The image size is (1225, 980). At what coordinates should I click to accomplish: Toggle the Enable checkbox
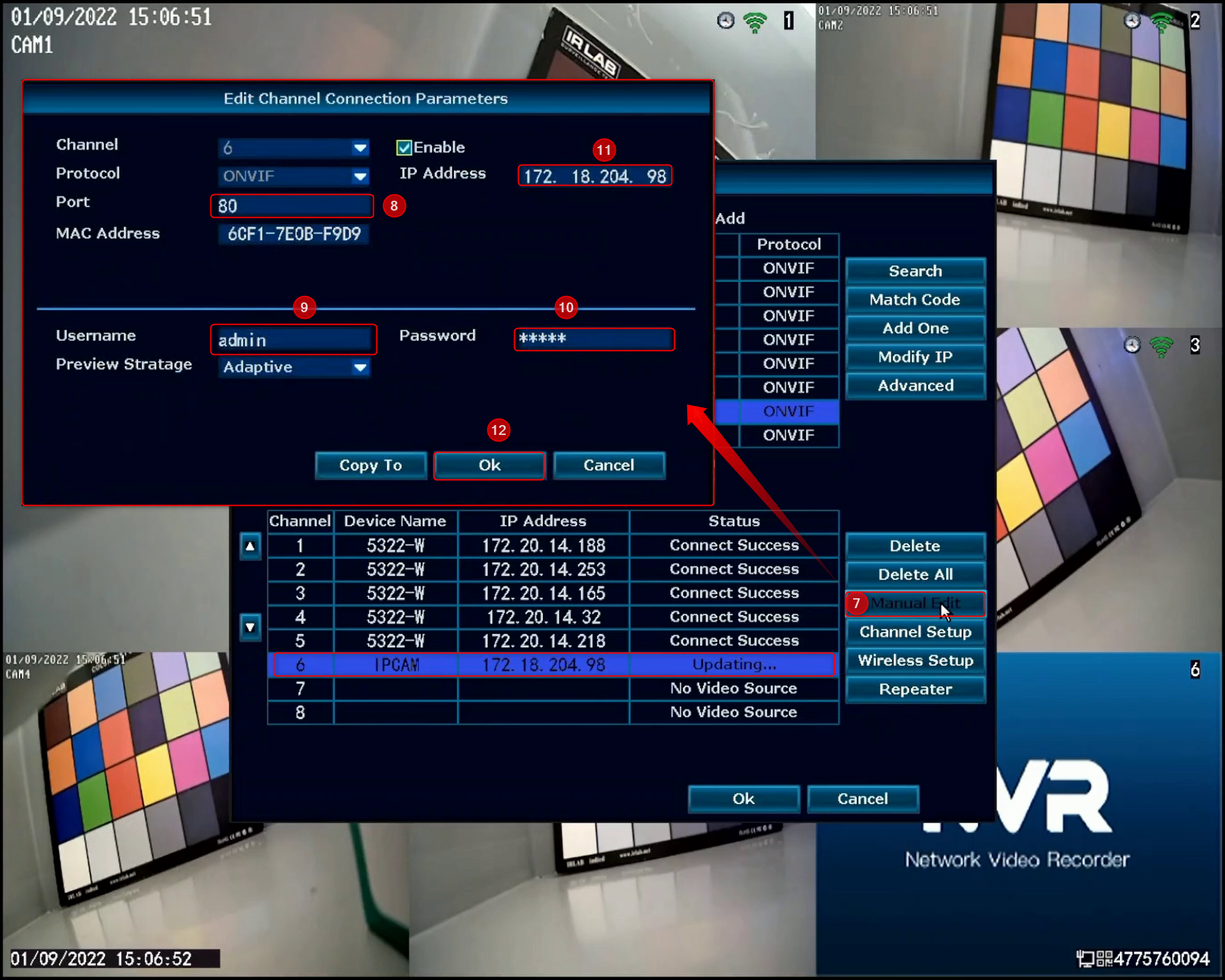(x=404, y=148)
